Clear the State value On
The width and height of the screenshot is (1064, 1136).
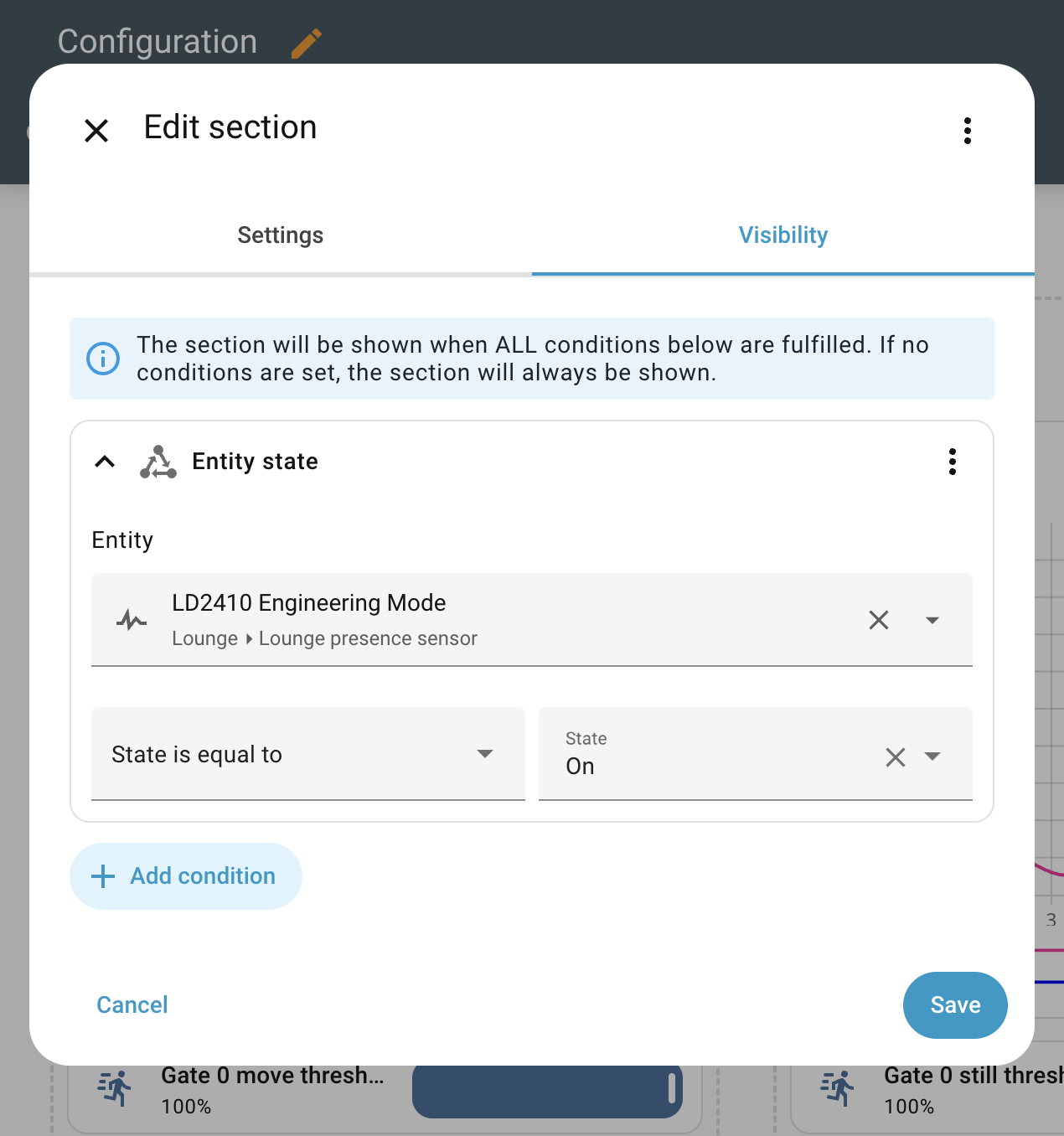coord(896,757)
